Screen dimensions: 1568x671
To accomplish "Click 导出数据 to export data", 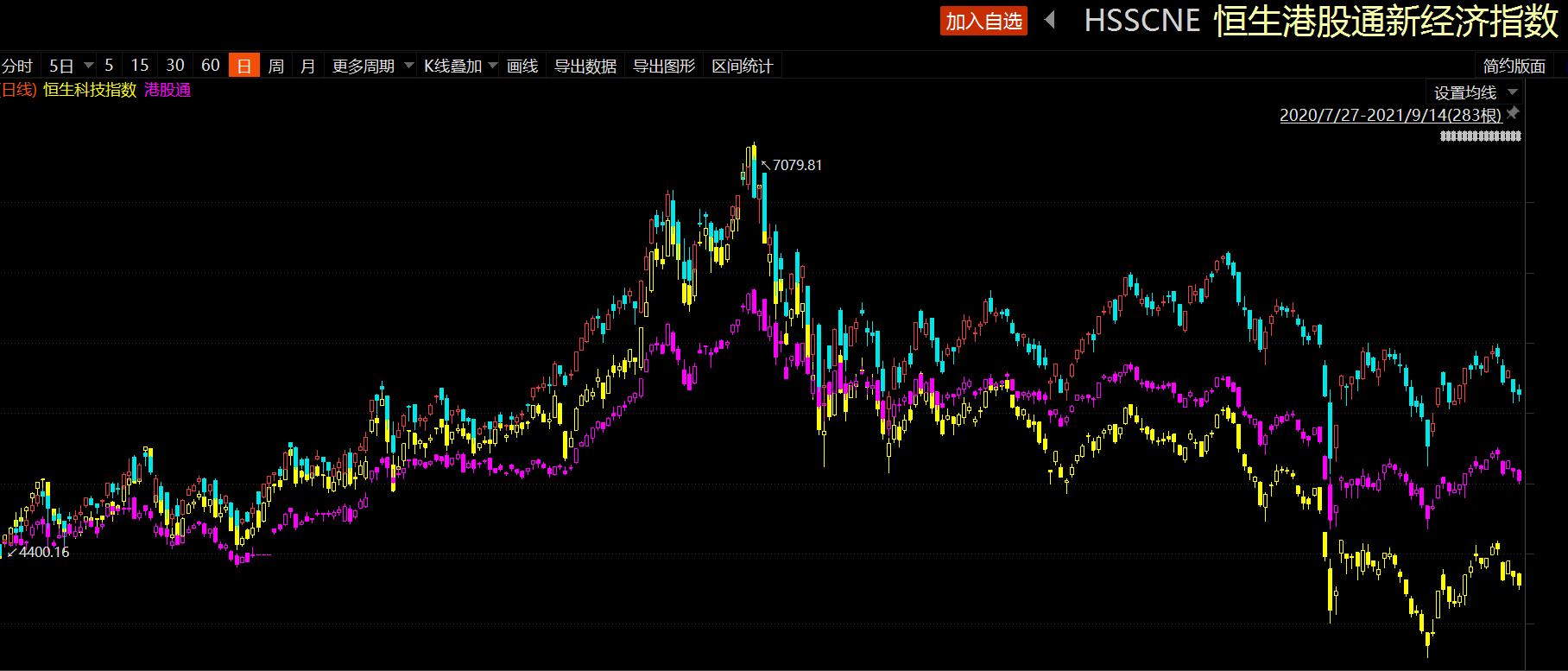I will [x=585, y=66].
